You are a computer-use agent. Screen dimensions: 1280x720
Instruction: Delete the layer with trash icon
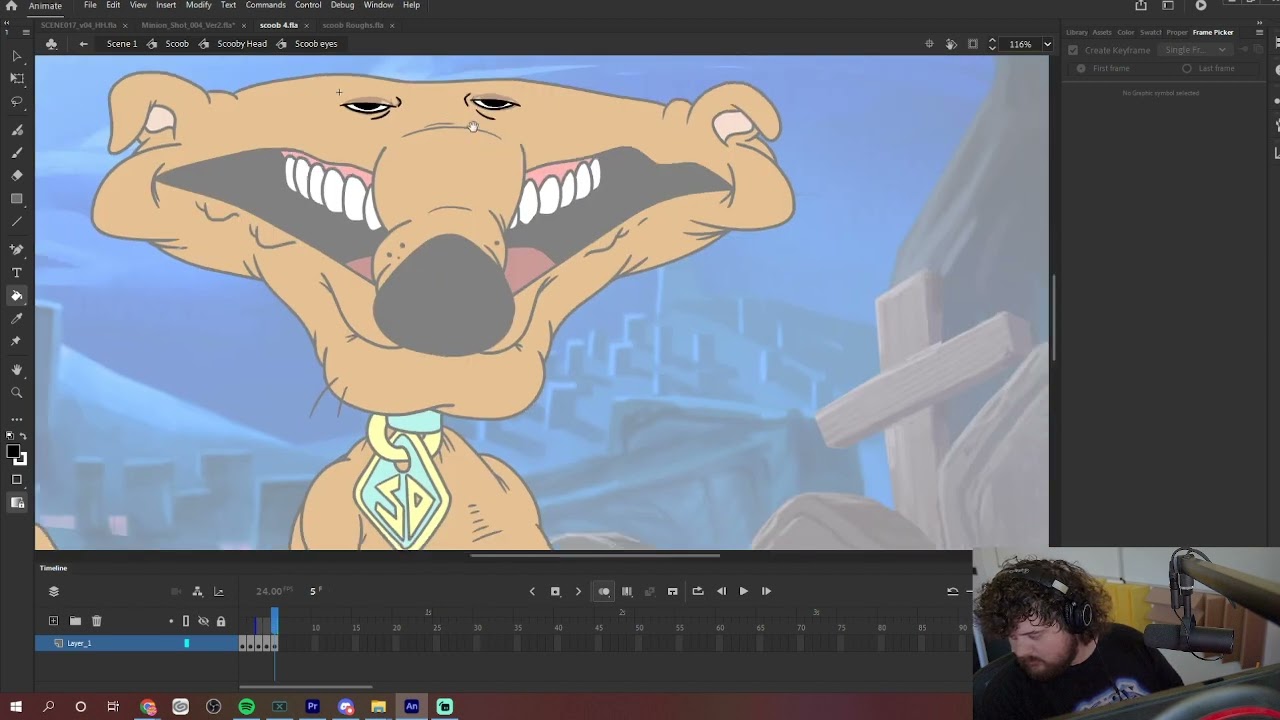coord(97,621)
